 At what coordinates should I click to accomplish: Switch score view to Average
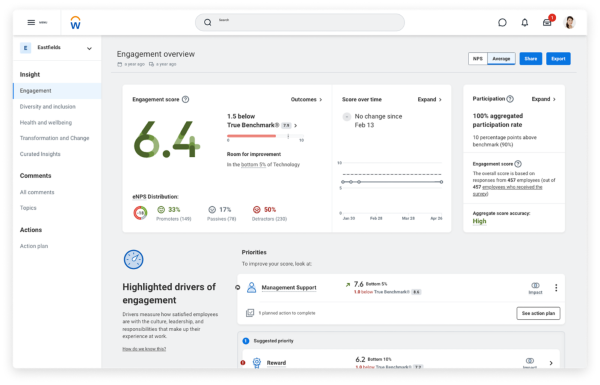point(501,59)
